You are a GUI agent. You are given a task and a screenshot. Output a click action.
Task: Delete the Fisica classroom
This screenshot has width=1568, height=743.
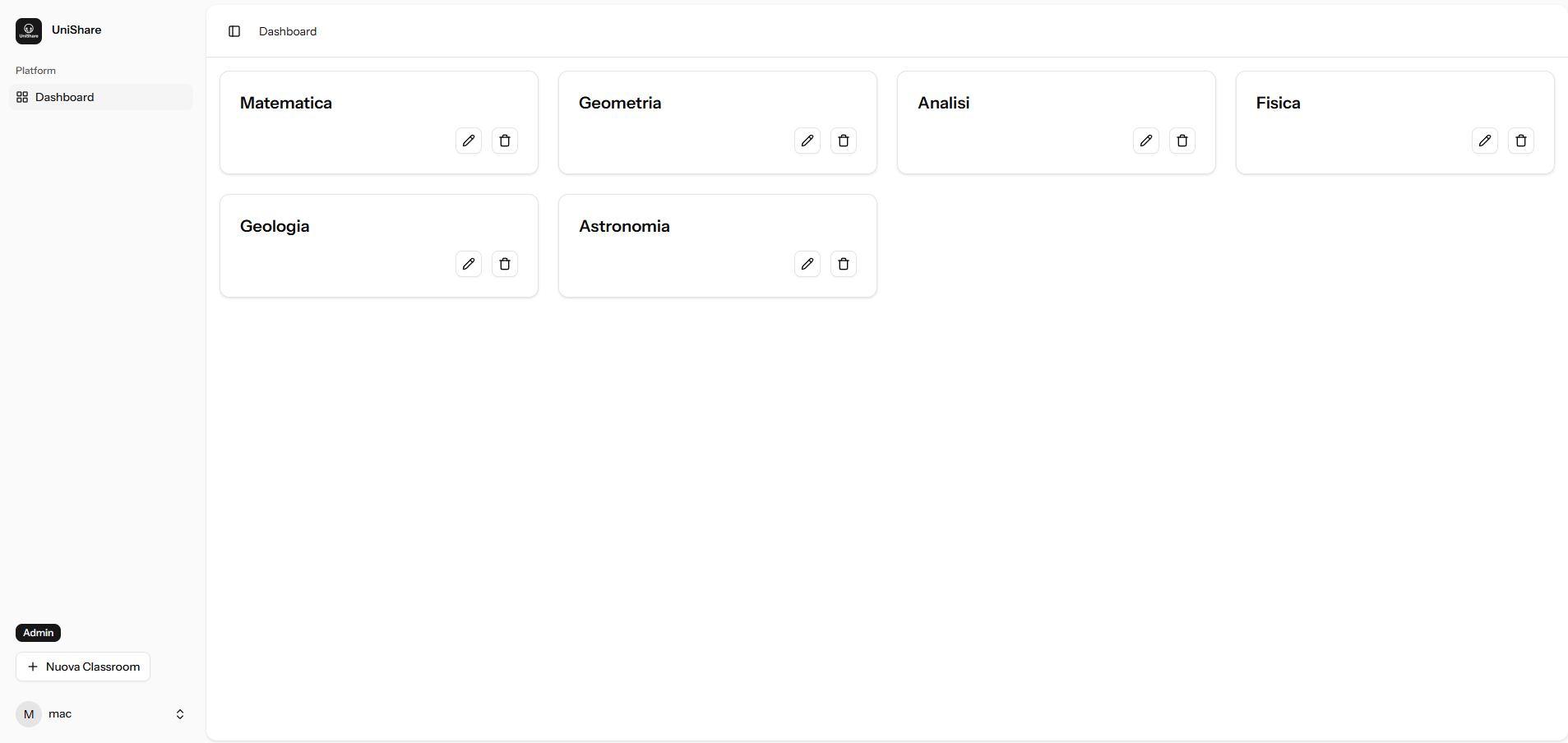coord(1521,141)
